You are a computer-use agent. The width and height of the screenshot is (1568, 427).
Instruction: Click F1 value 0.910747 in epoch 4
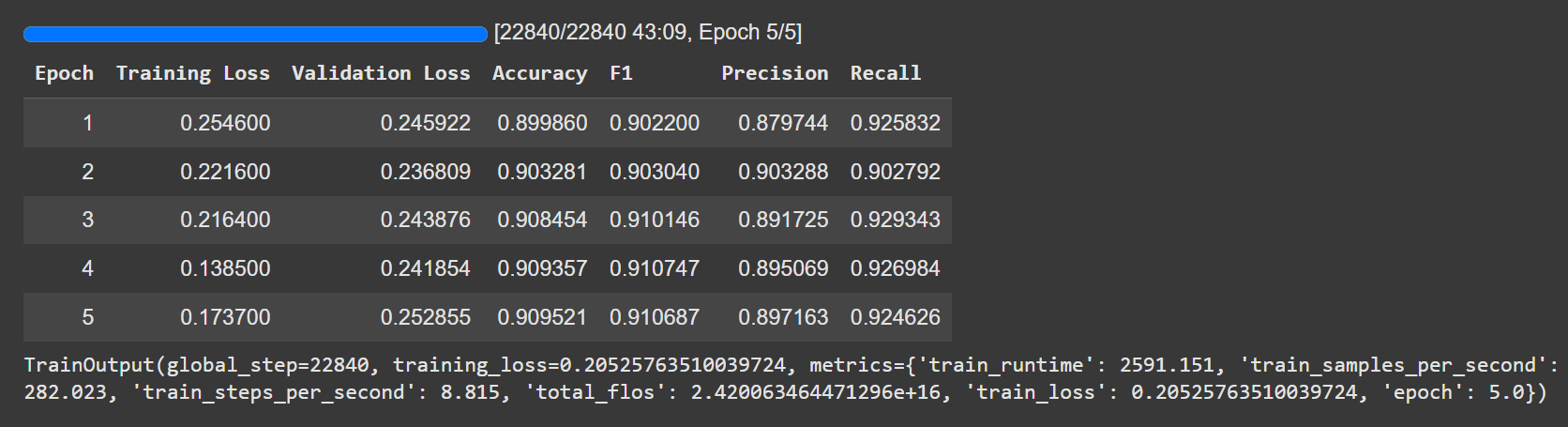654,268
